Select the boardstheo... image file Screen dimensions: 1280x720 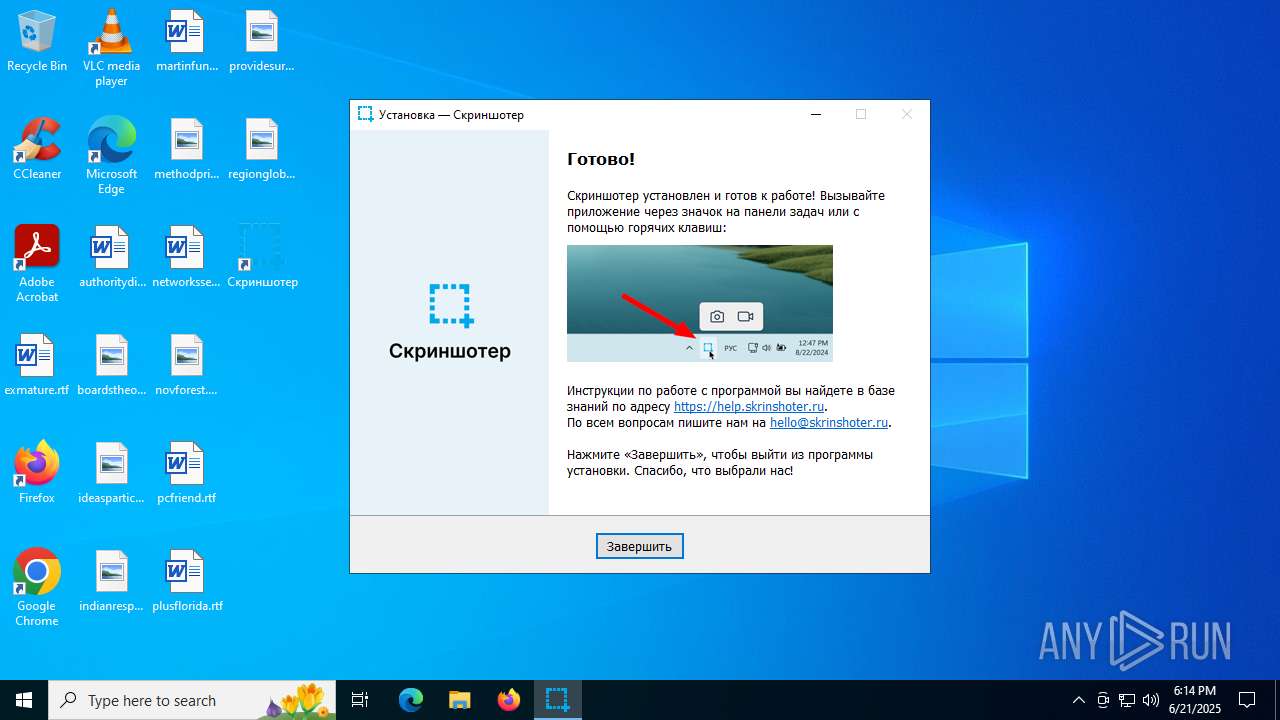[x=112, y=365]
